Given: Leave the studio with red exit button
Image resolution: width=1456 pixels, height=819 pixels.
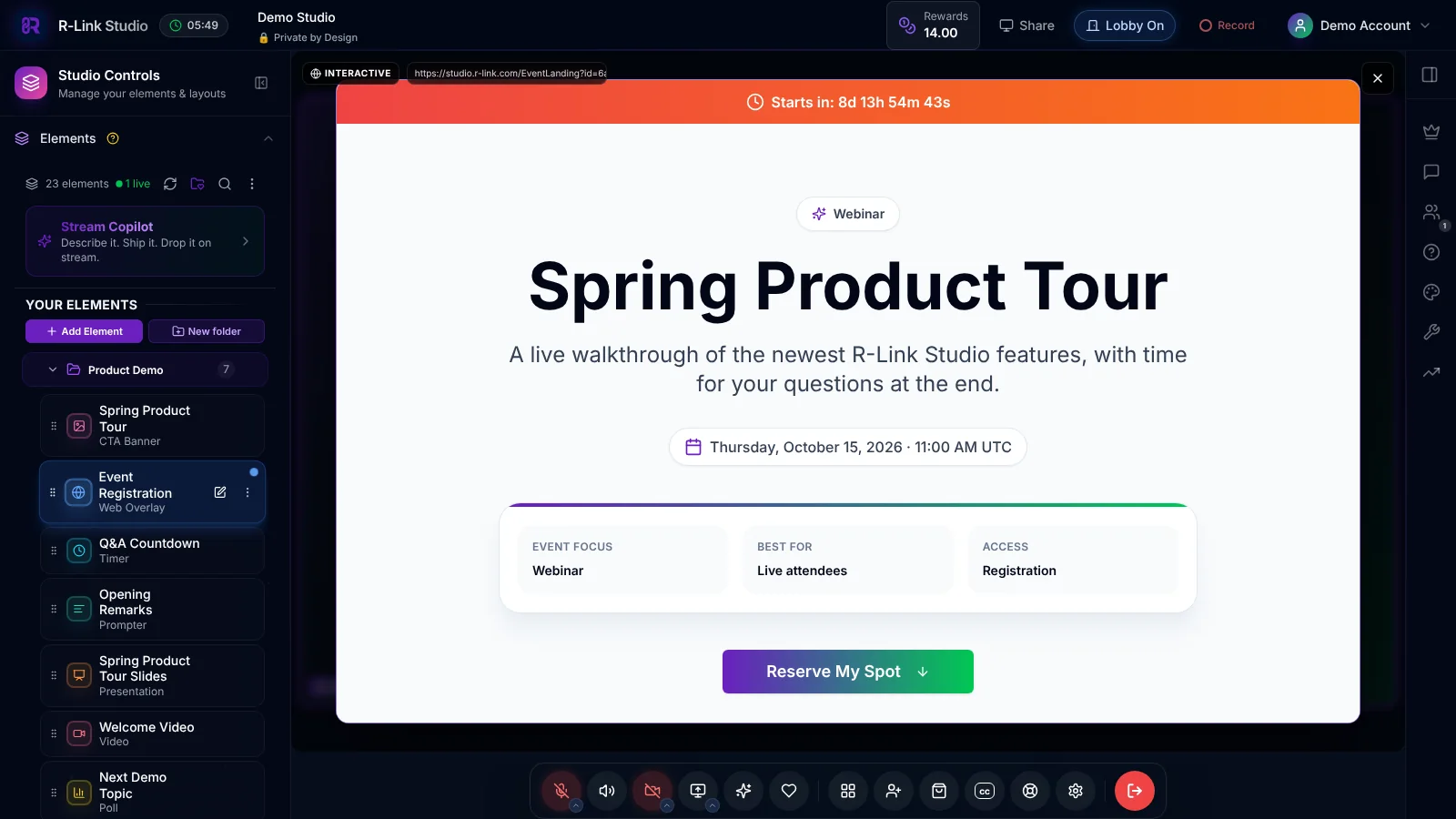Looking at the screenshot, I should [1135, 791].
